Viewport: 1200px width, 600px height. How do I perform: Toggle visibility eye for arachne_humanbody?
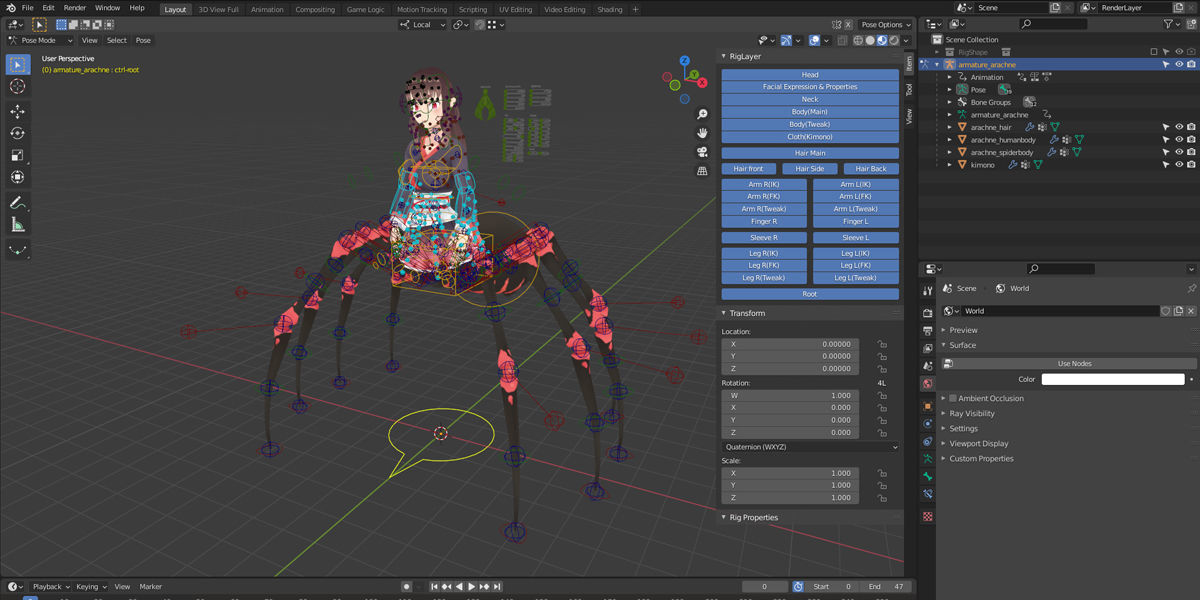(x=1179, y=140)
